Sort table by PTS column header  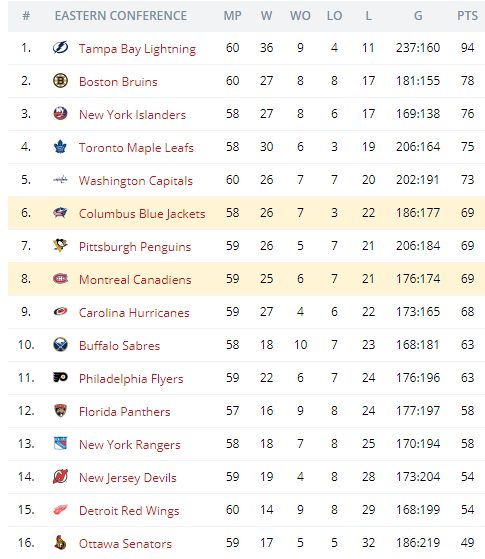467,16
